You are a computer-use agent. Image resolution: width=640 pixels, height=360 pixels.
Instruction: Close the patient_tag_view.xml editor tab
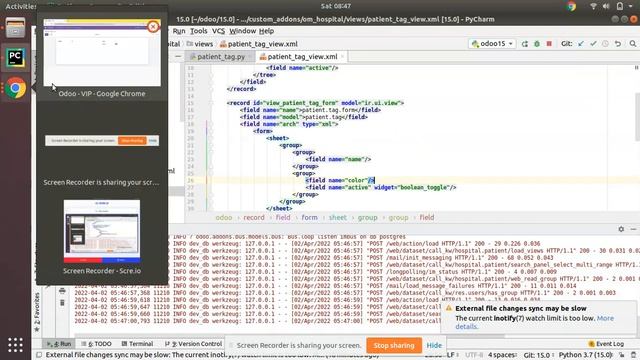(x=342, y=57)
